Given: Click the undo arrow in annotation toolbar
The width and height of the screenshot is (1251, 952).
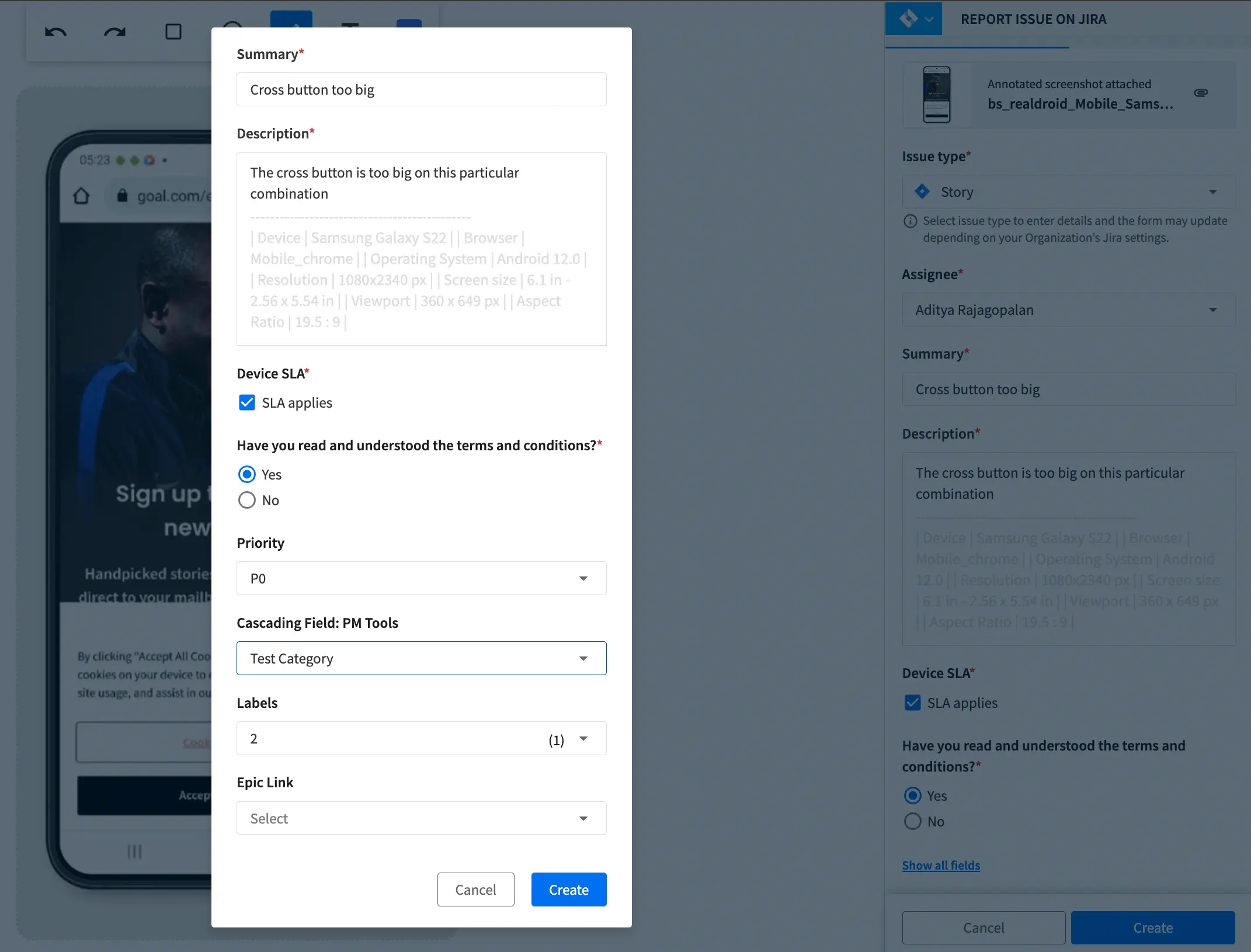Looking at the screenshot, I should click(56, 32).
